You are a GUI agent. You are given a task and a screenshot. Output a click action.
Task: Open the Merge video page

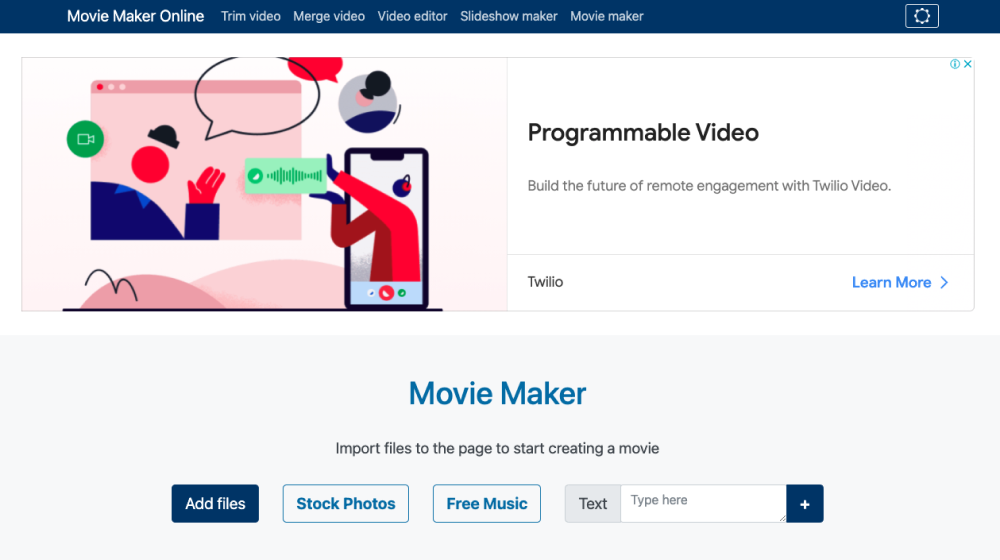coord(329,16)
